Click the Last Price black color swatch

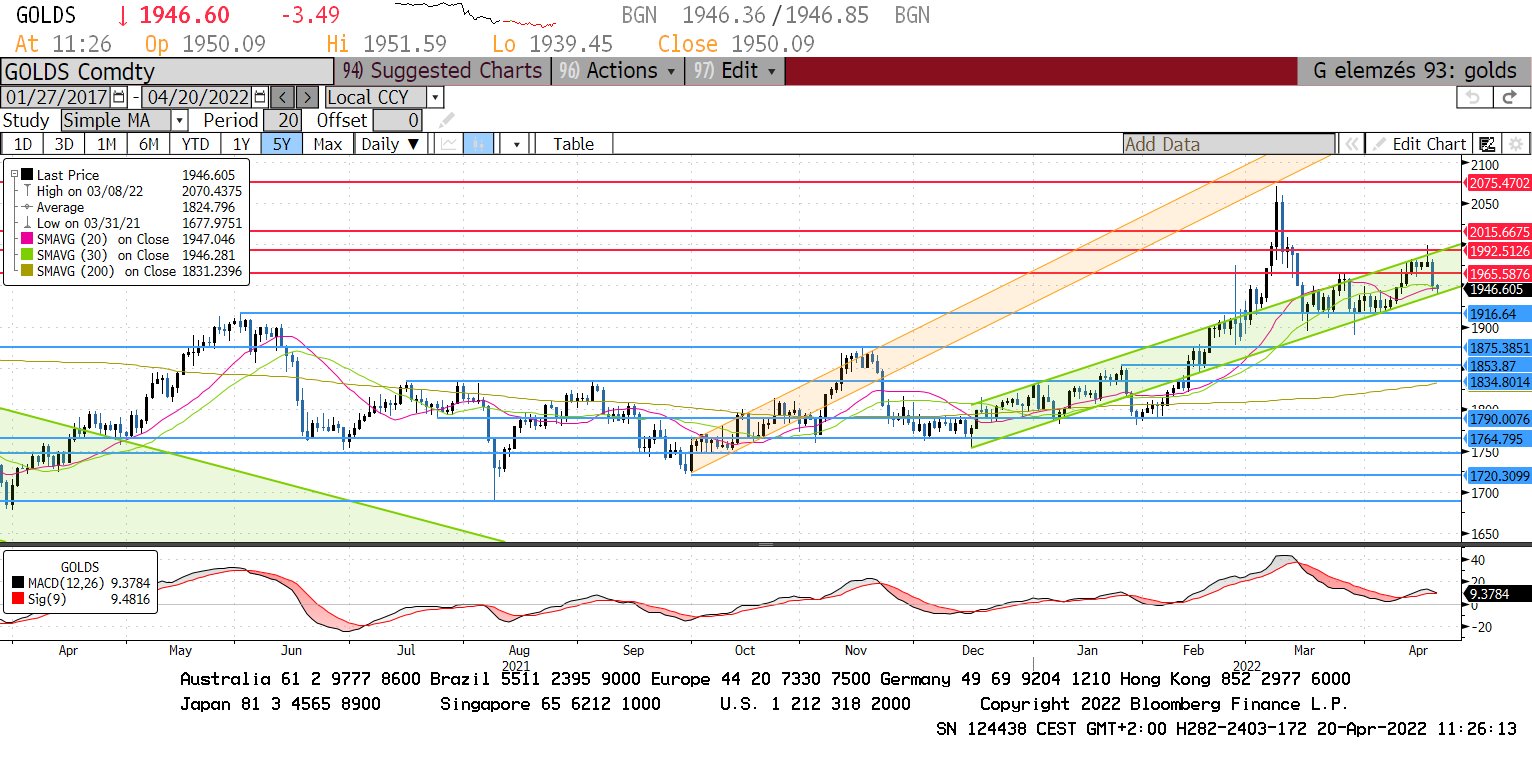pos(27,175)
